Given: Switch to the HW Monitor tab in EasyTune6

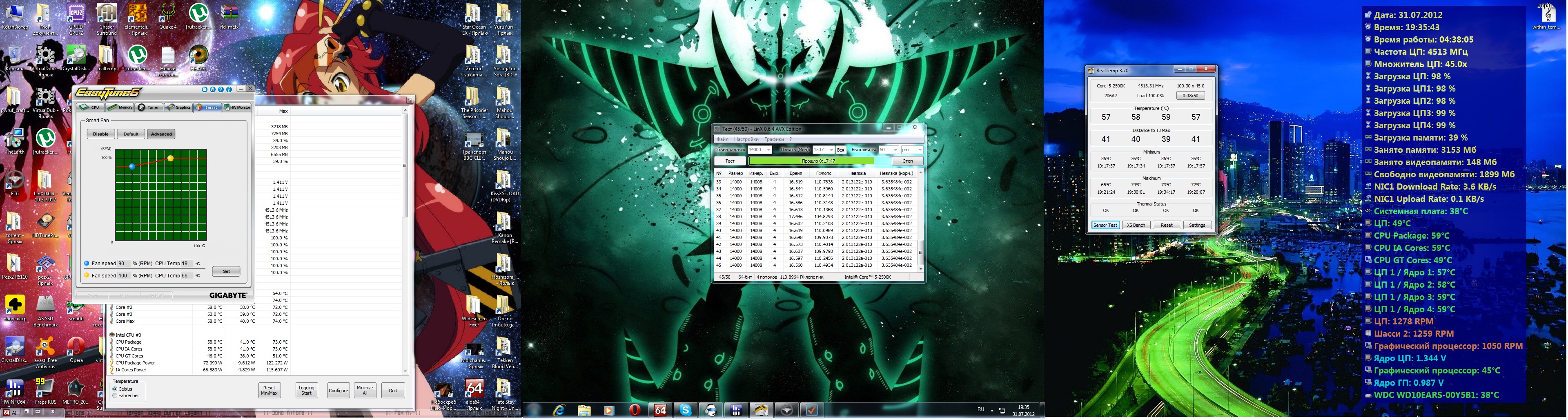Looking at the screenshot, I should click(x=237, y=107).
